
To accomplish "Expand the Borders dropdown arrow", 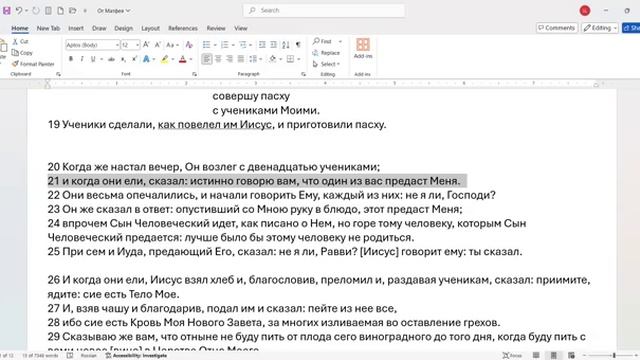I will pos(299,60).
